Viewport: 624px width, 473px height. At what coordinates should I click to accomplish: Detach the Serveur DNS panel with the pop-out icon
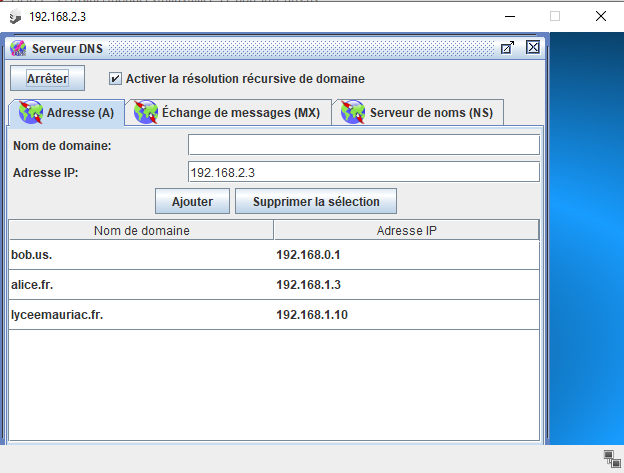(508, 48)
